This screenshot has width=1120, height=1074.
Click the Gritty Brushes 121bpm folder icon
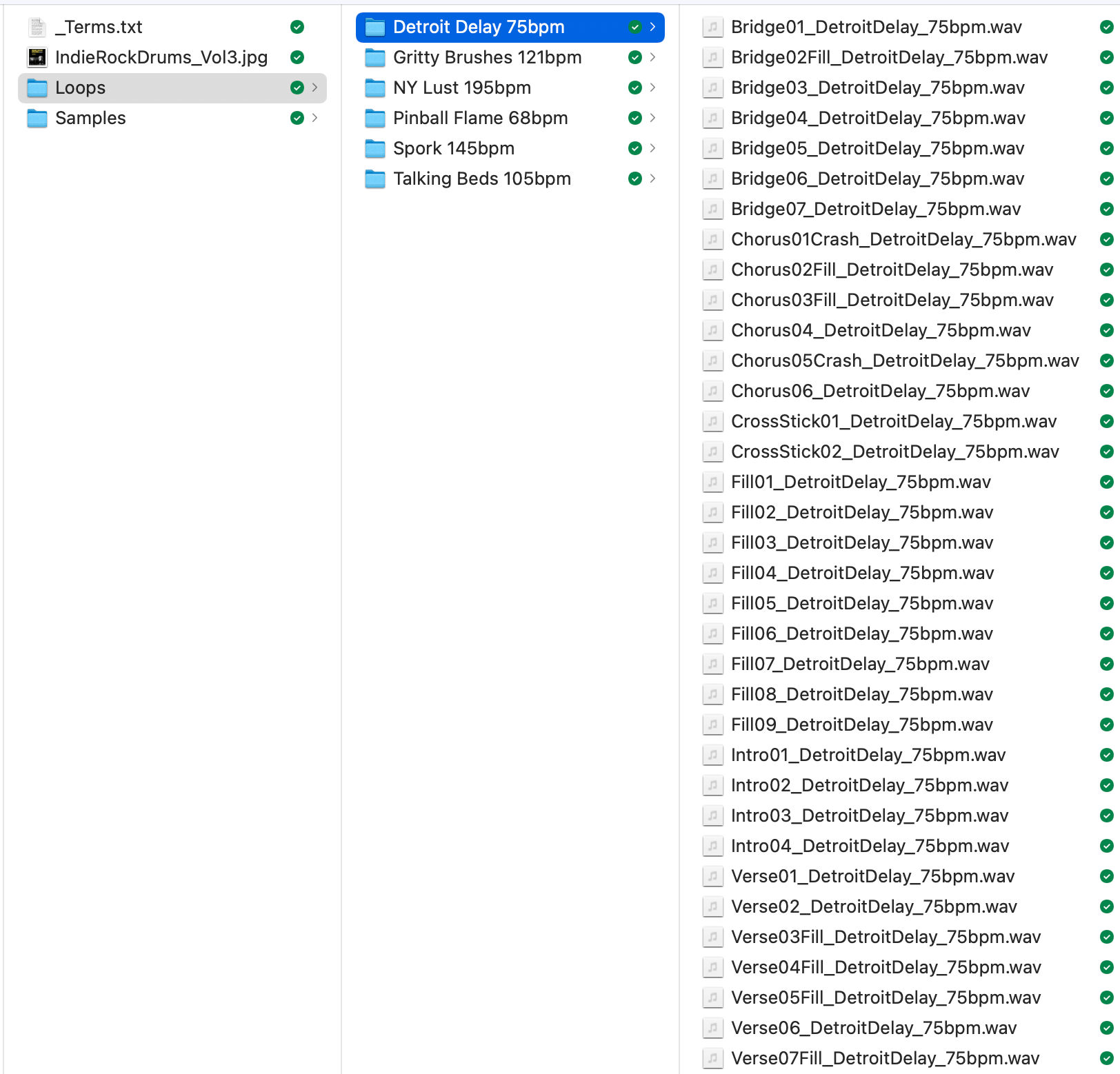point(375,57)
